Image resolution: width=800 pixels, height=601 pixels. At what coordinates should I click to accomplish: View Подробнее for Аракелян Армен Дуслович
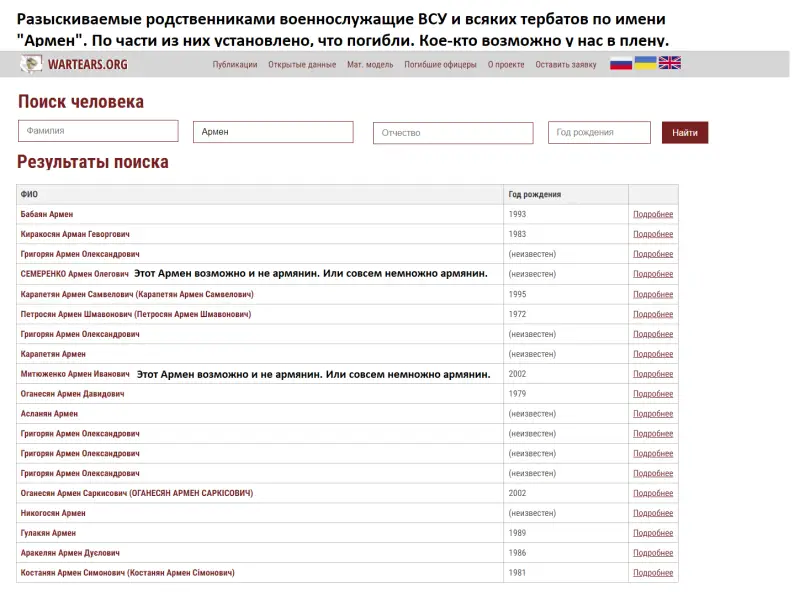653,553
